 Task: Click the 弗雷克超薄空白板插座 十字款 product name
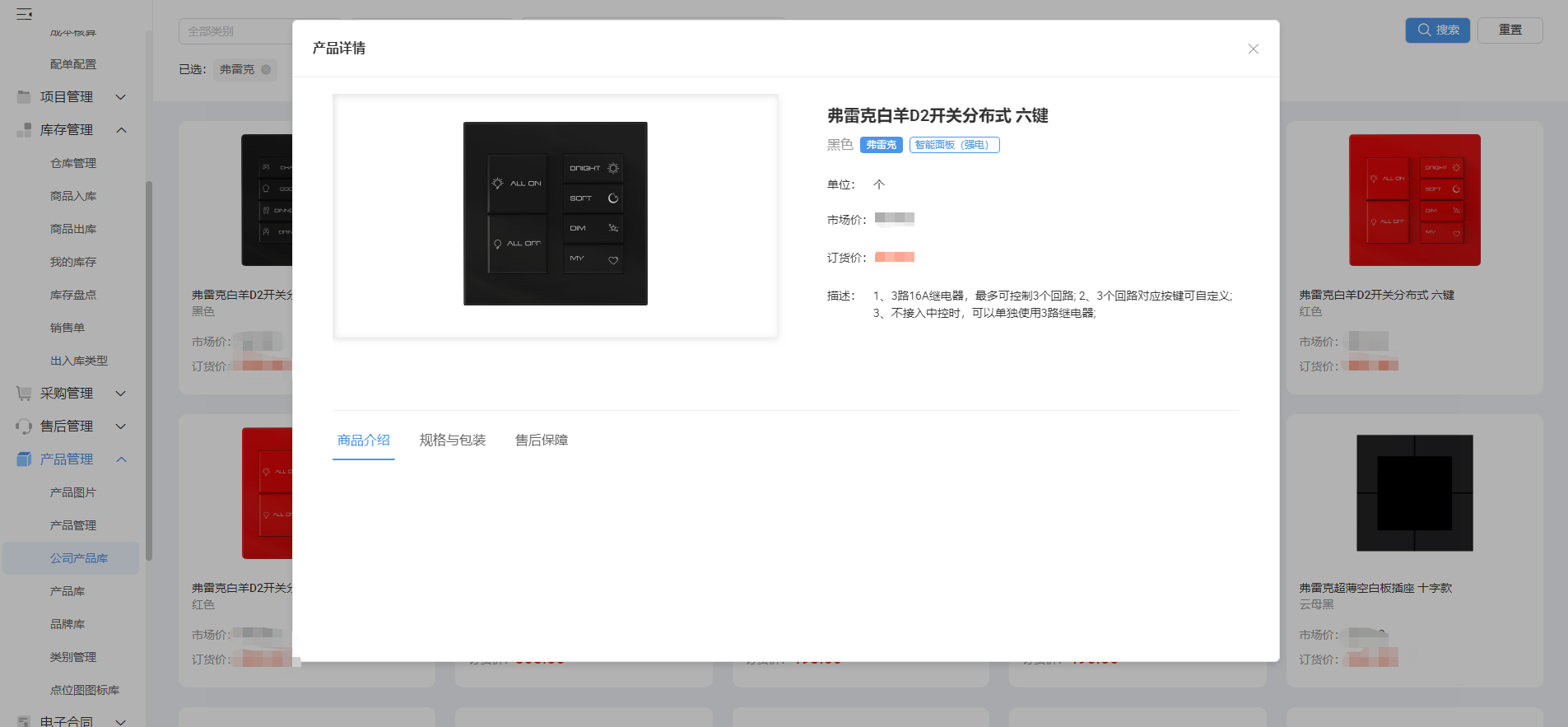(1376, 588)
